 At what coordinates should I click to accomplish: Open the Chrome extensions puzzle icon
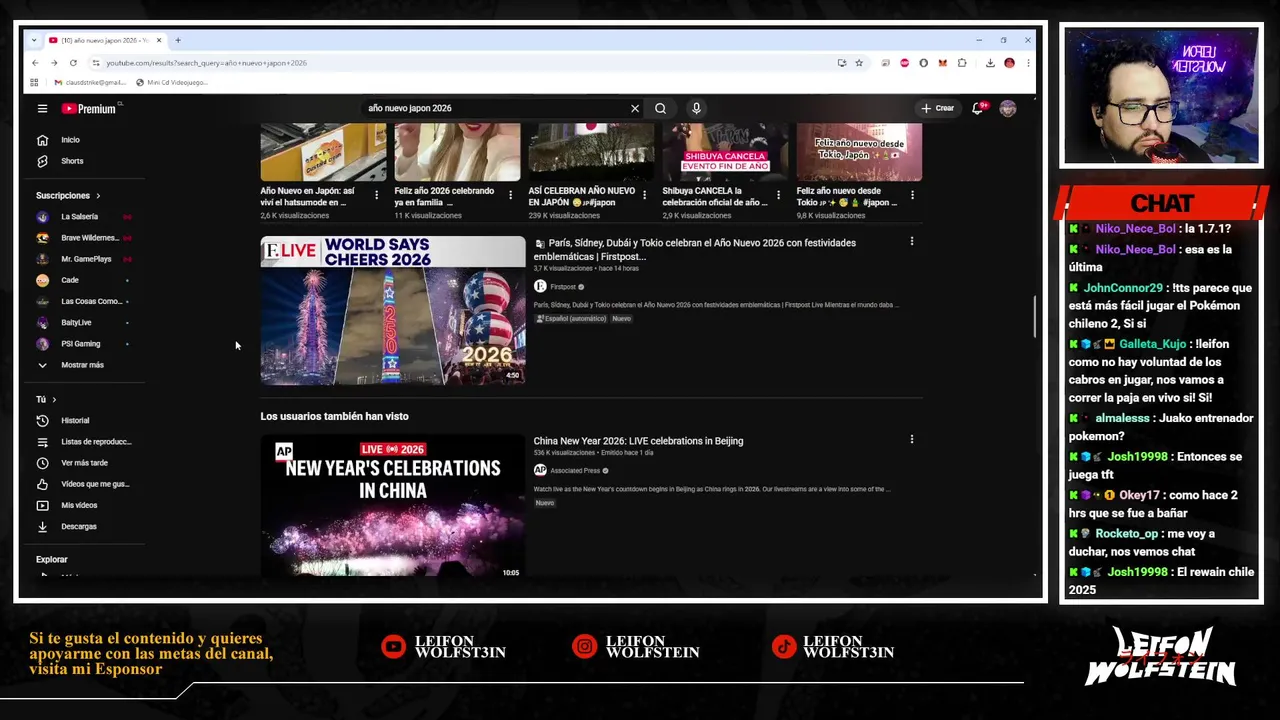tap(962, 63)
